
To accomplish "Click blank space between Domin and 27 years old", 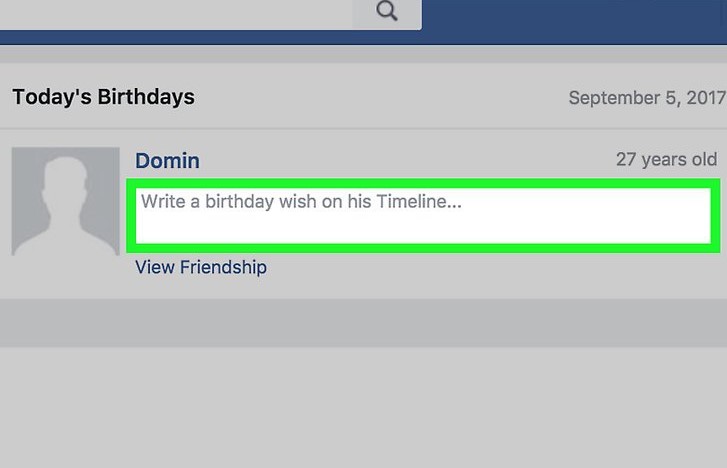I will [x=400, y=161].
